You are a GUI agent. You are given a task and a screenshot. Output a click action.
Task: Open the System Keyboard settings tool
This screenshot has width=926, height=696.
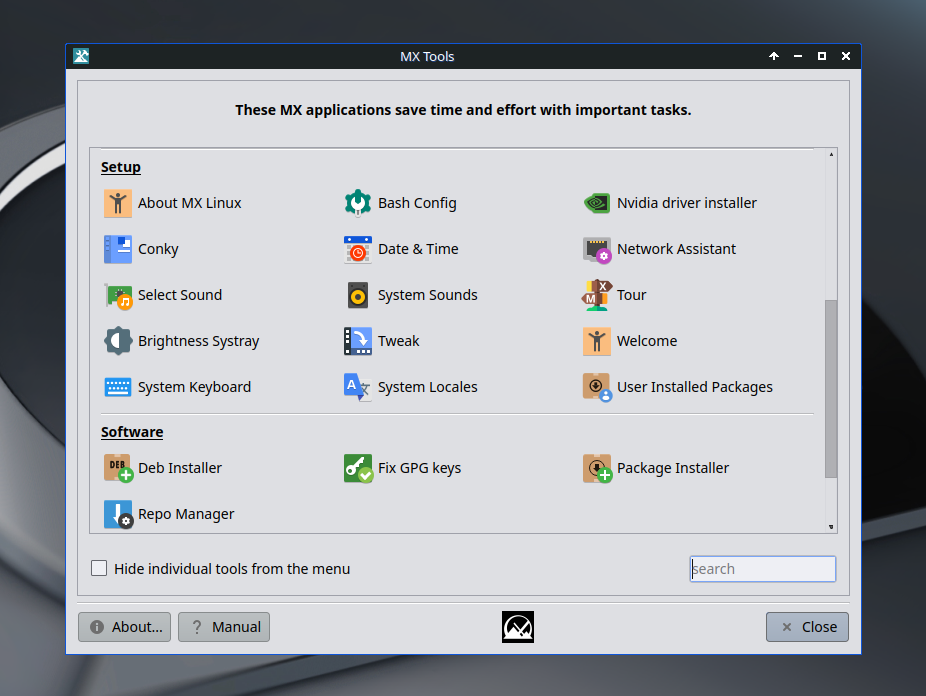click(x=193, y=387)
